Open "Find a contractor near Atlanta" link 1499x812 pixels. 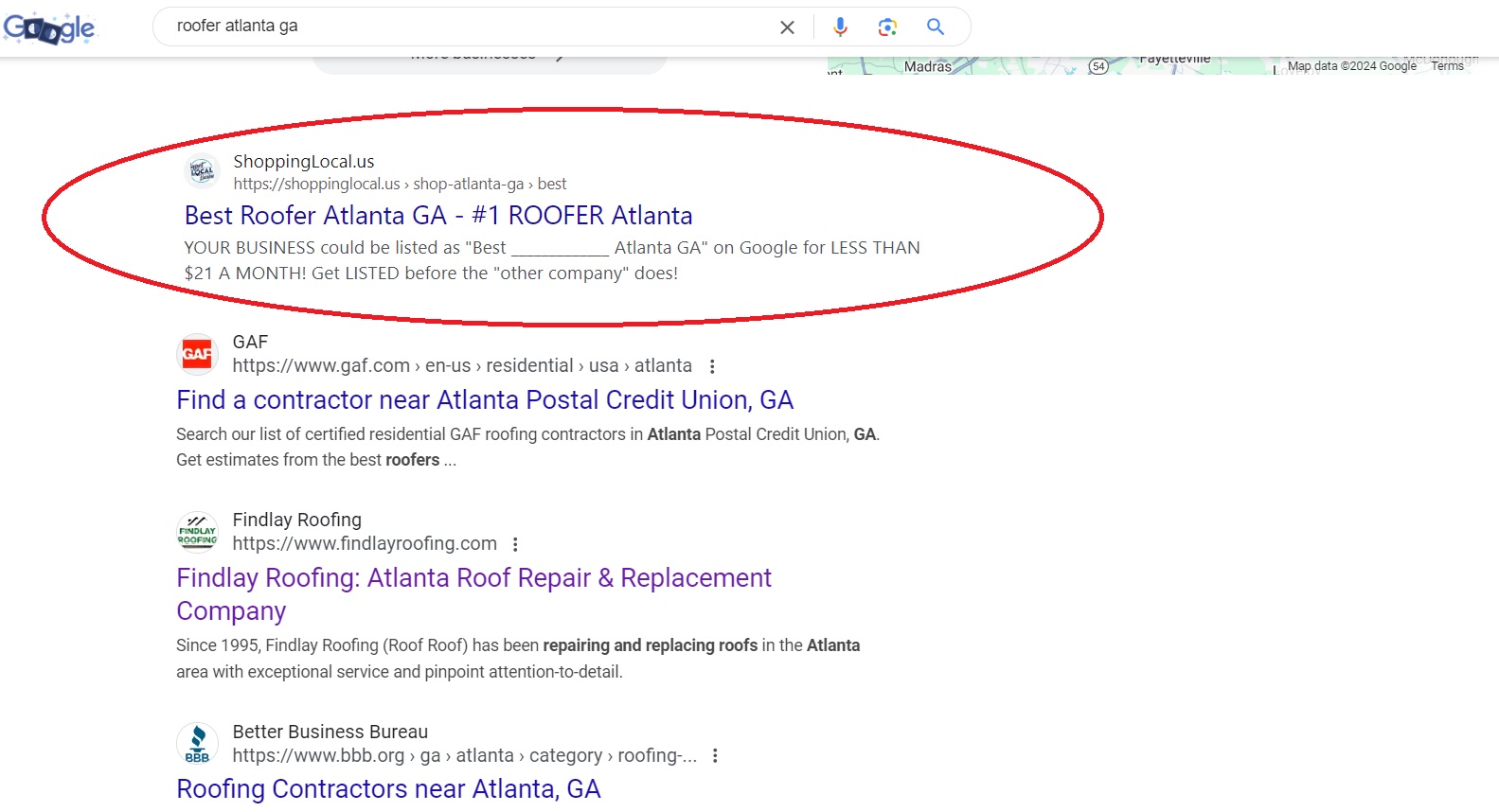click(x=484, y=400)
